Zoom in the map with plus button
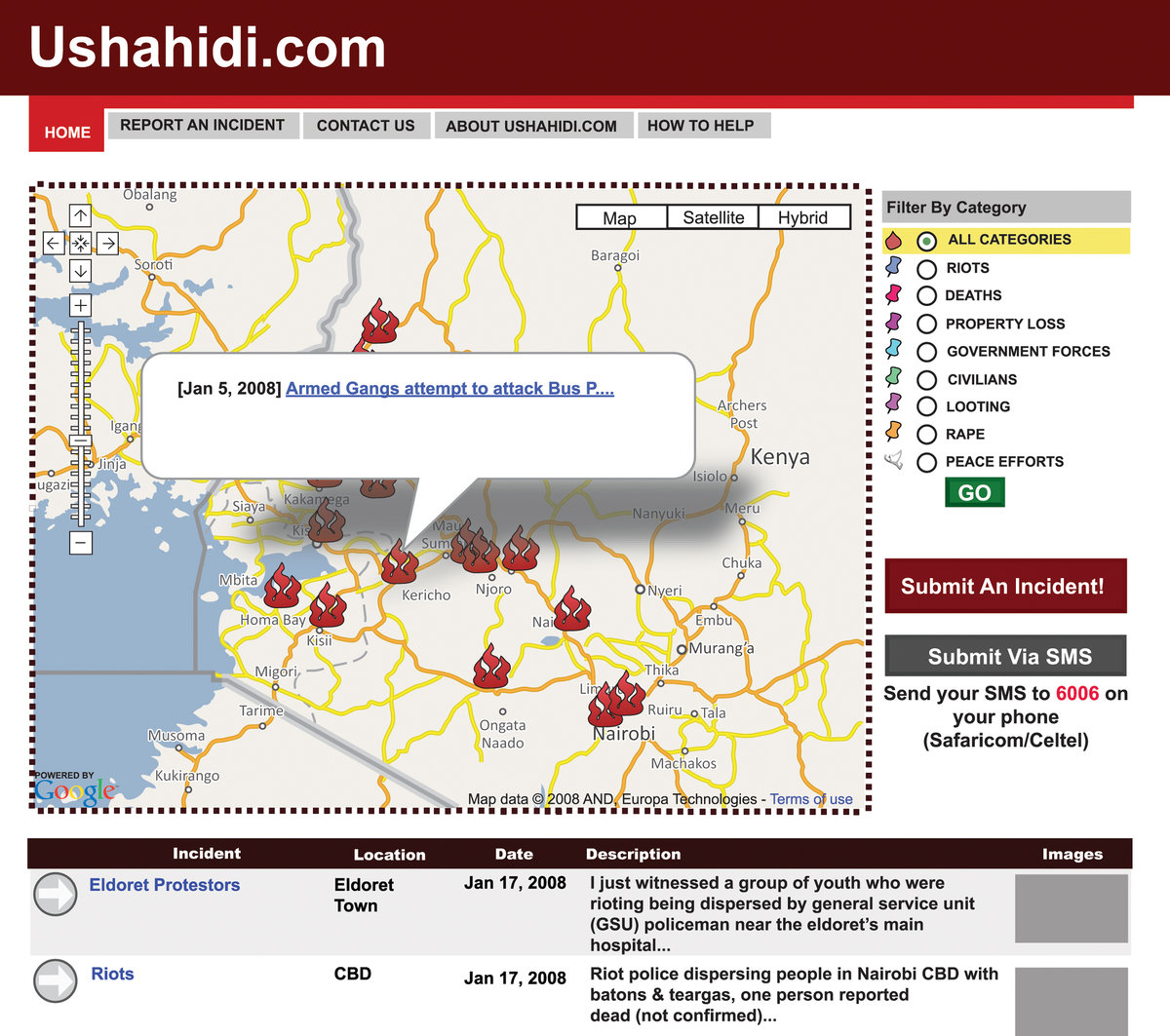The width and height of the screenshot is (1170, 1036). pyautogui.click(x=81, y=305)
